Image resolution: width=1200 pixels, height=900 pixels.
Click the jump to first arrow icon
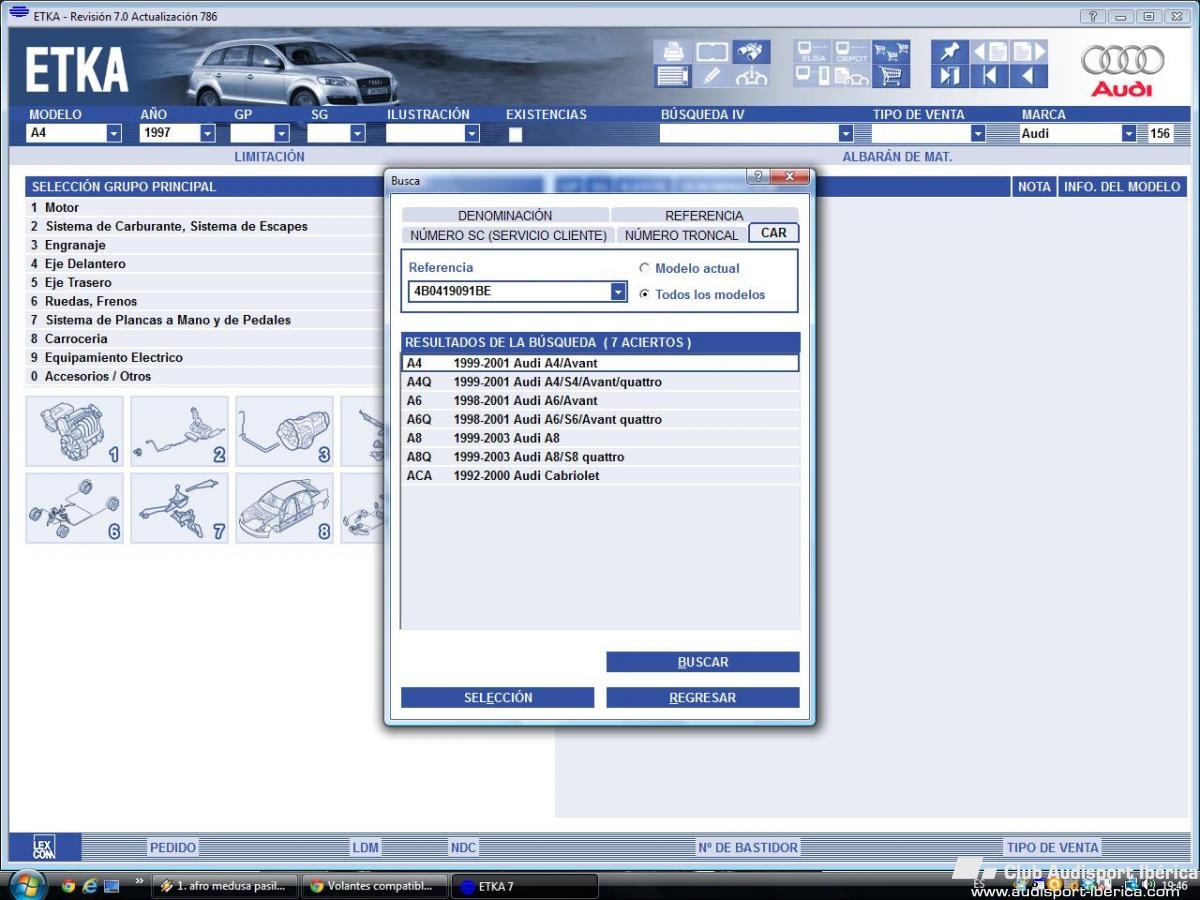990,76
